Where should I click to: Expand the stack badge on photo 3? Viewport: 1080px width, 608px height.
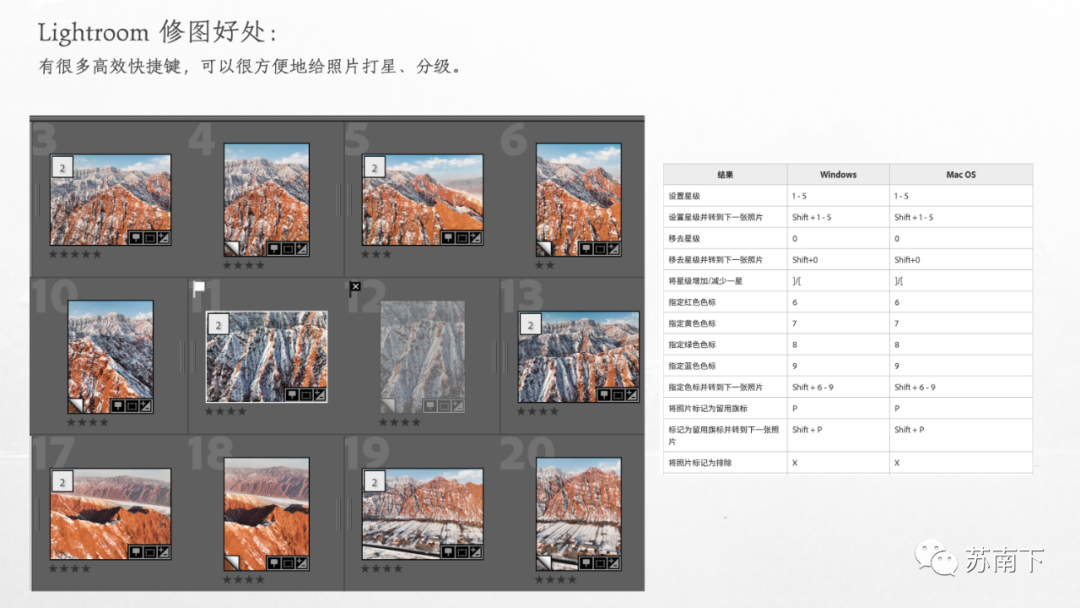click(62, 167)
